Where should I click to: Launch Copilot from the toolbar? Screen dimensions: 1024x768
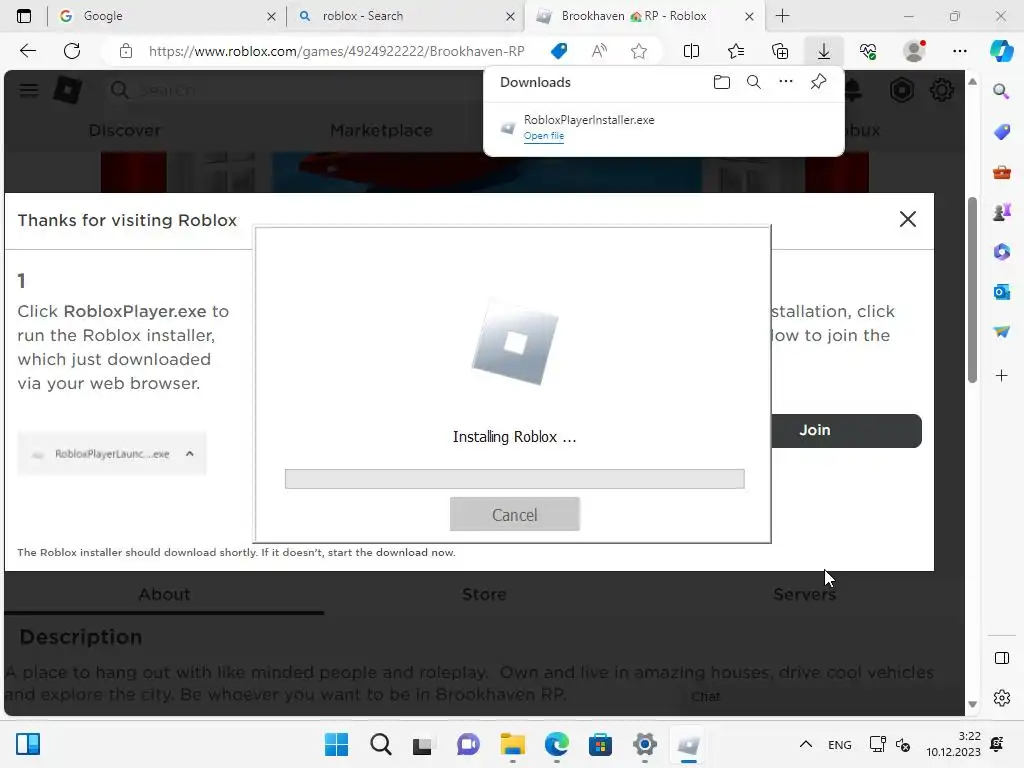(x=1001, y=51)
